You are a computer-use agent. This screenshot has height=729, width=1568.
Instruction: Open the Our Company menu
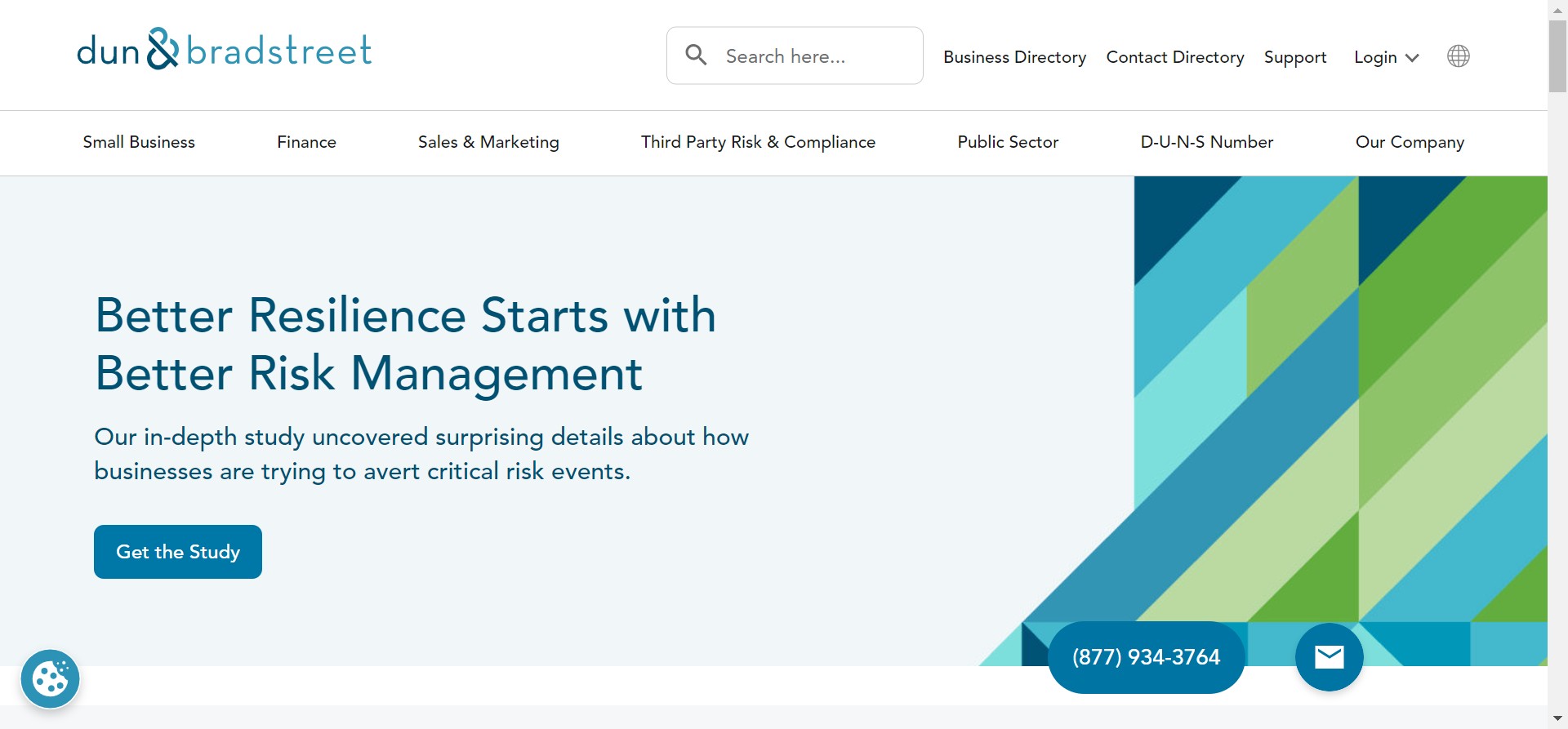click(1410, 142)
